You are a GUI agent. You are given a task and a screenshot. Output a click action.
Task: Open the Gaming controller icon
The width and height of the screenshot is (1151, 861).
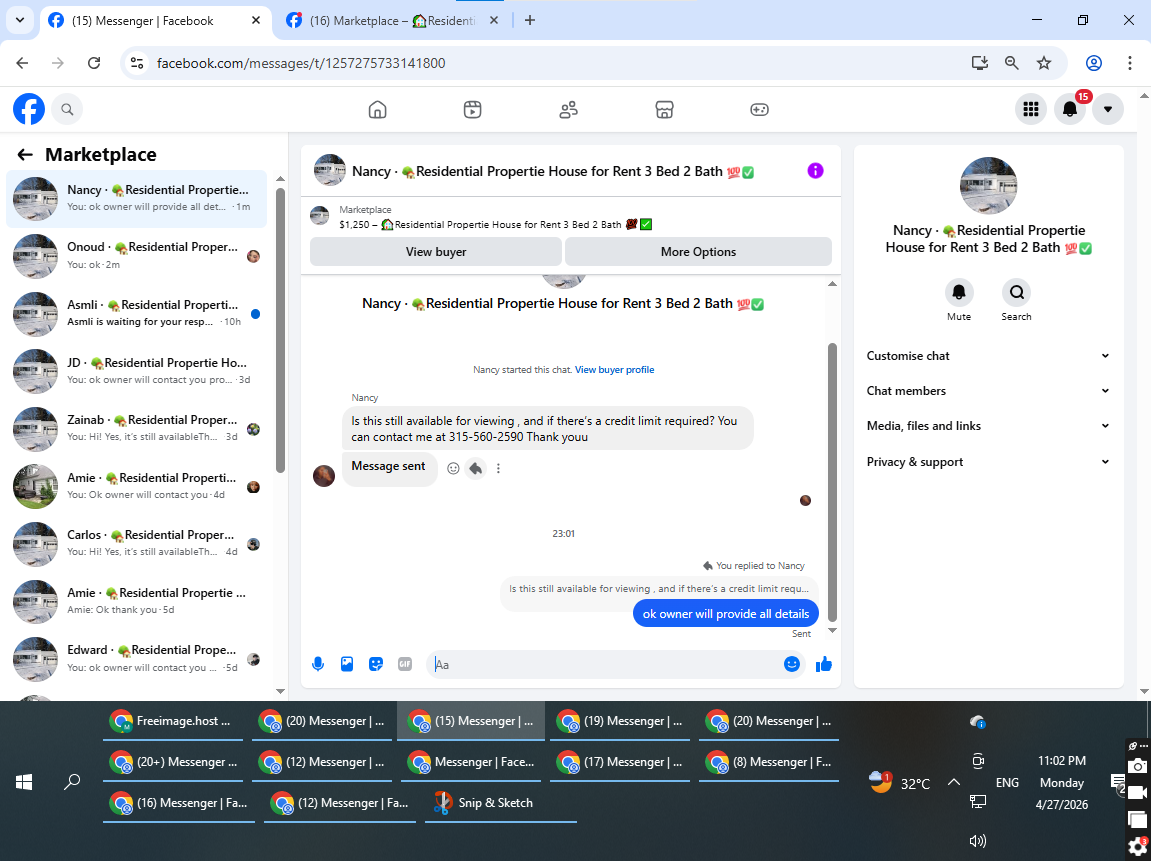coord(759,109)
